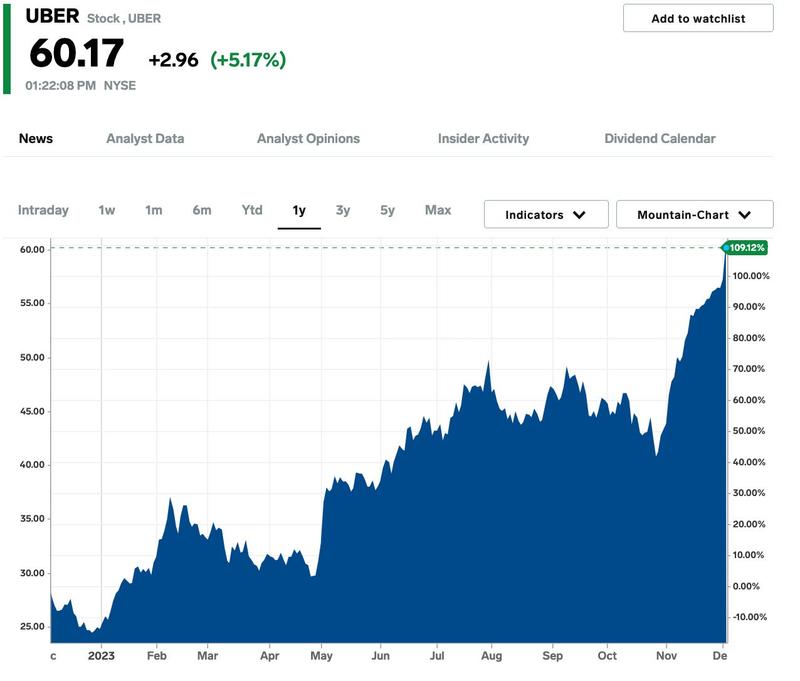Click the +5.17% percent change text
This screenshot has height=681, width=800.
(248, 60)
